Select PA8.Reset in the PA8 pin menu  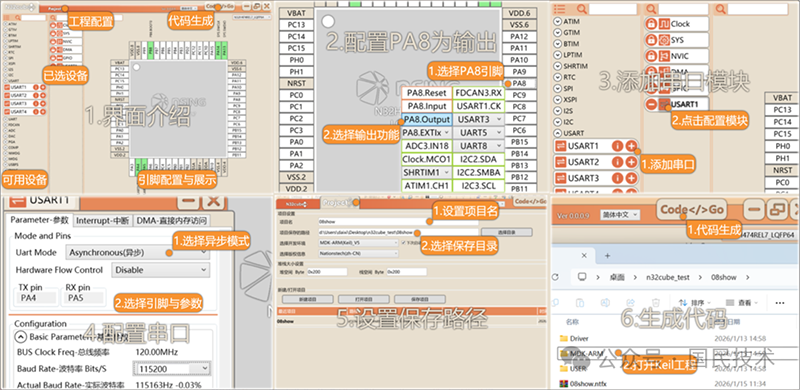(427, 93)
